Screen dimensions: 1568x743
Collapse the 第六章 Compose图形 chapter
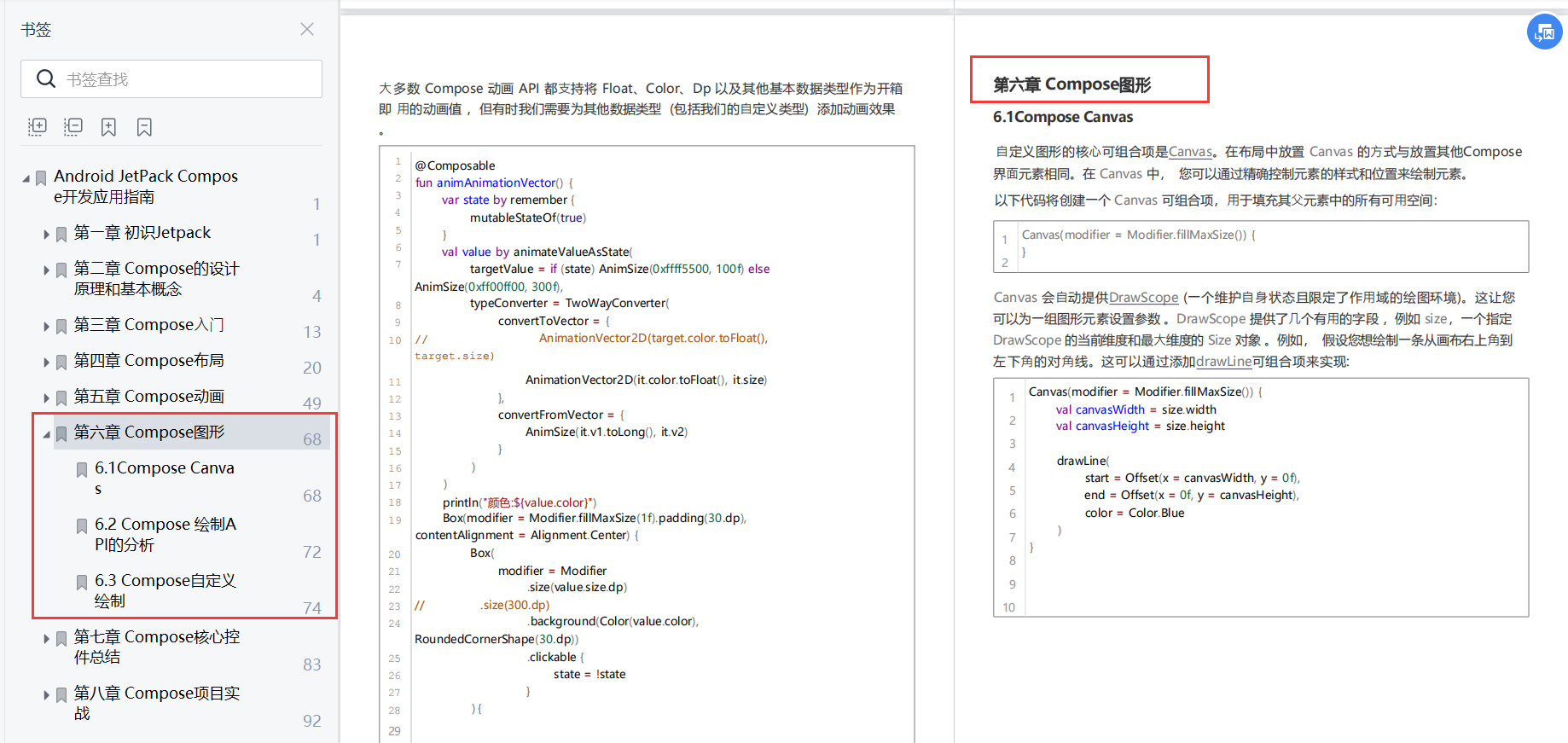[46, 434]
